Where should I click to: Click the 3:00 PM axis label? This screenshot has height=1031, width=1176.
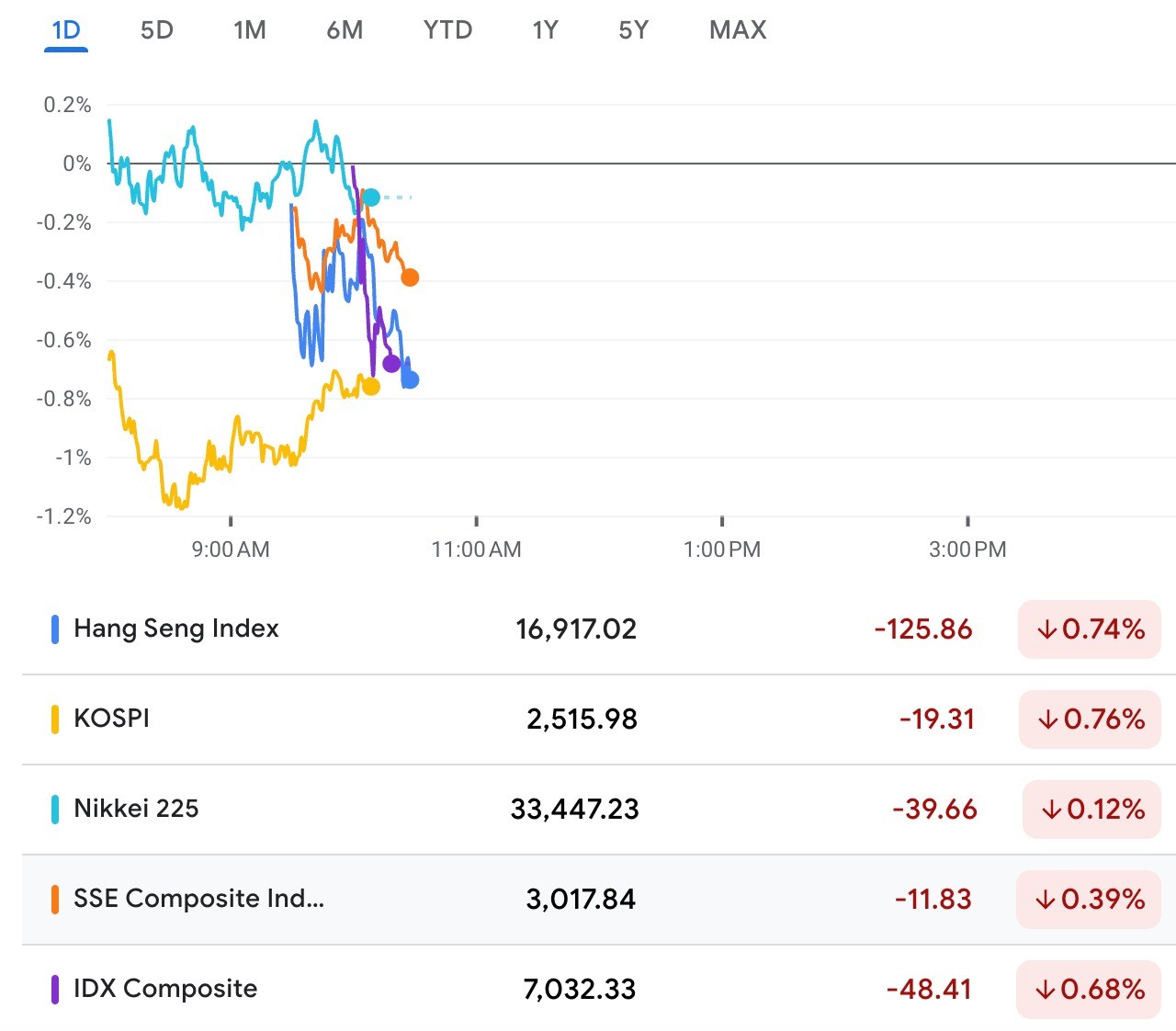click(x=967, y=550)
